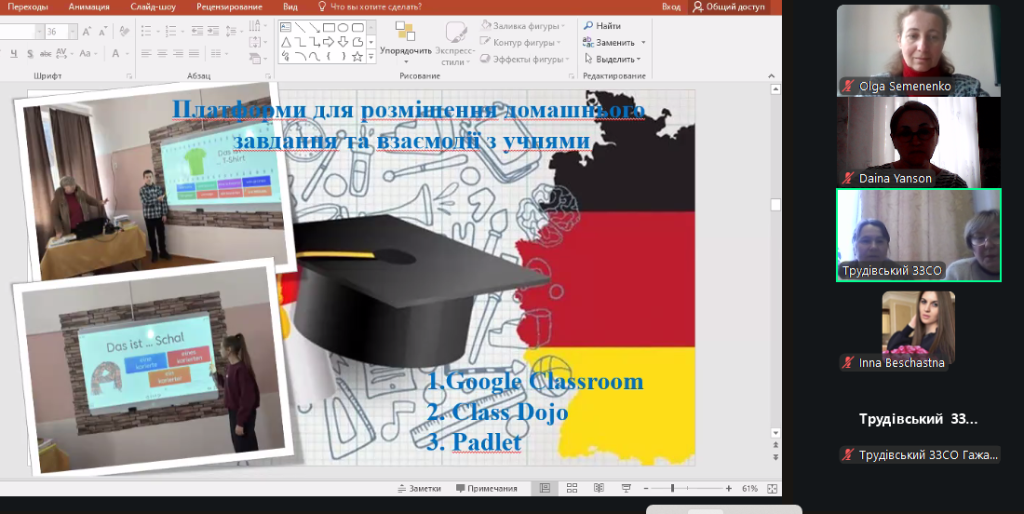This screenshot has width=1024, height=514.
Task: Select the star shape in gallery
Action: click(358, 57)
